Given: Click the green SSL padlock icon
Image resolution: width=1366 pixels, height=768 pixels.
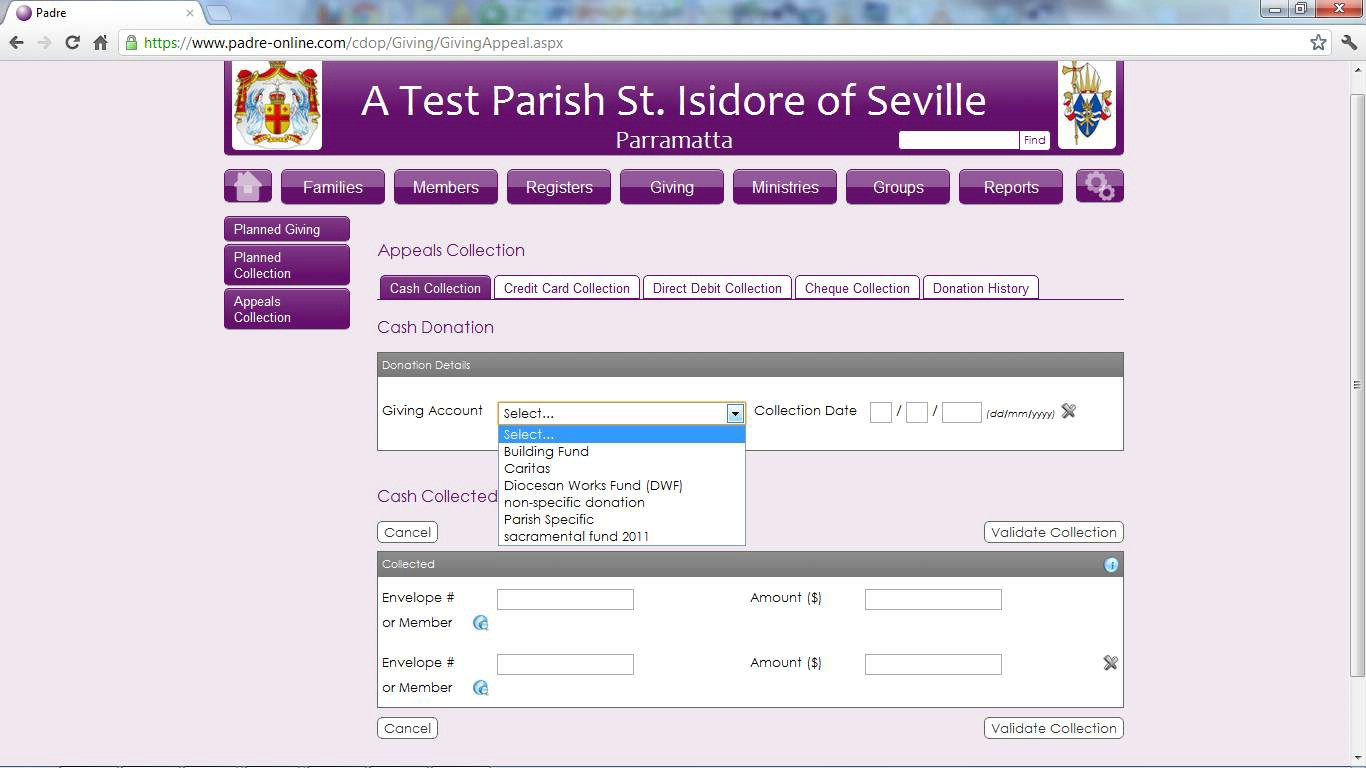Looking at the screenshot, I should coord(131,43).
